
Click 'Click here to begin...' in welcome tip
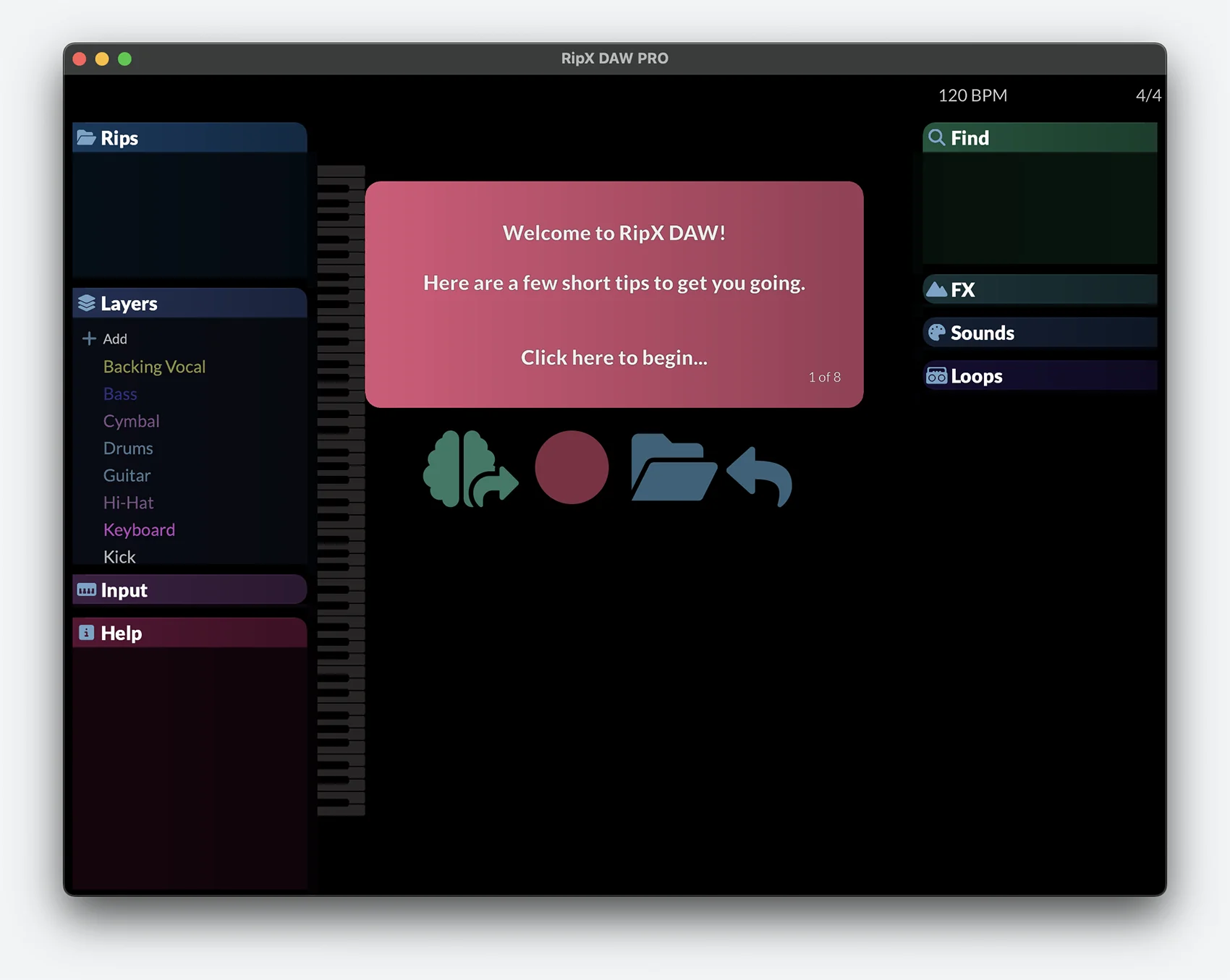click(x=614, y=357)
